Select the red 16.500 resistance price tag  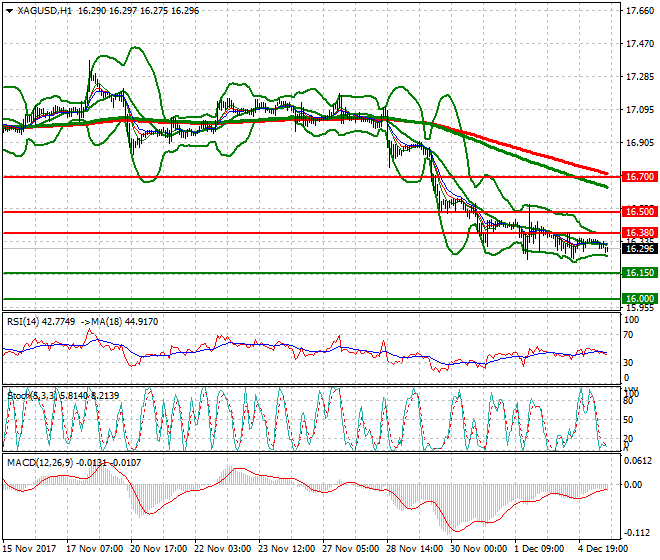pos(638,212)
